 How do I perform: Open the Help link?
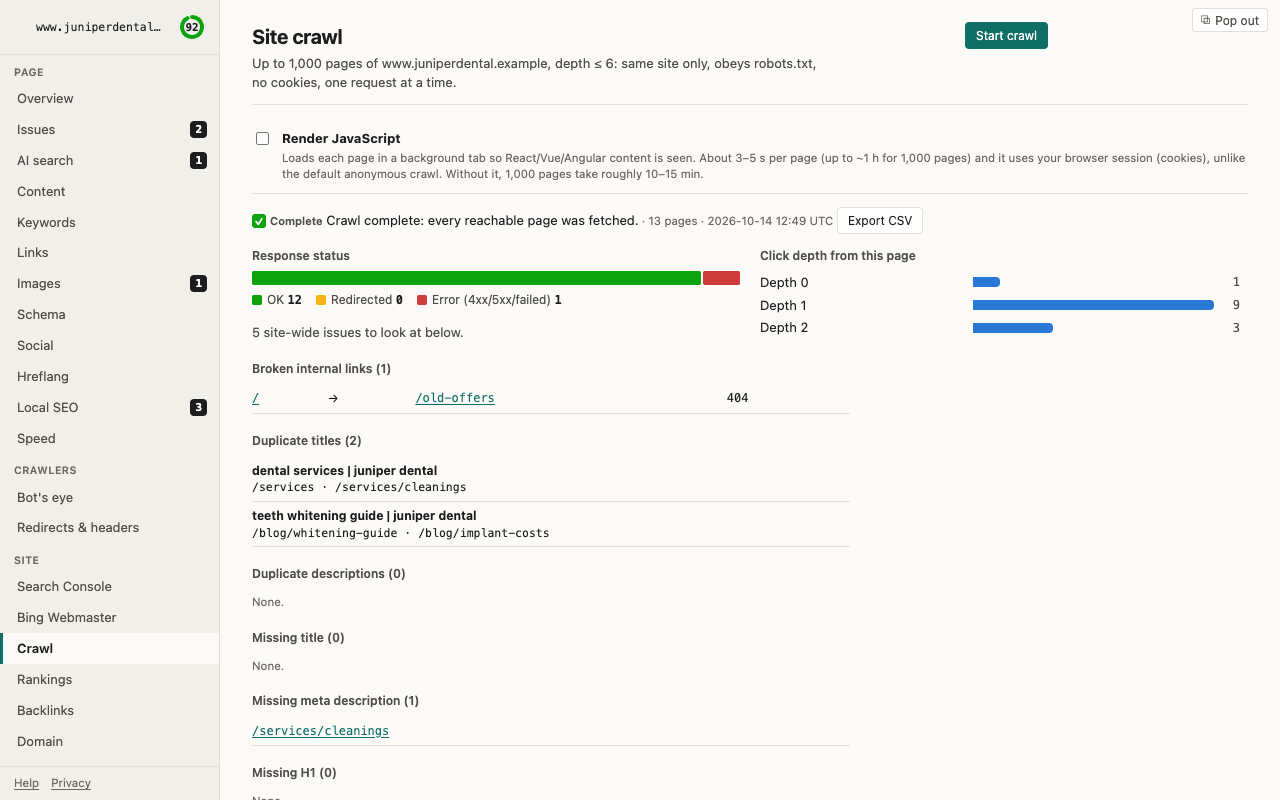26,783
